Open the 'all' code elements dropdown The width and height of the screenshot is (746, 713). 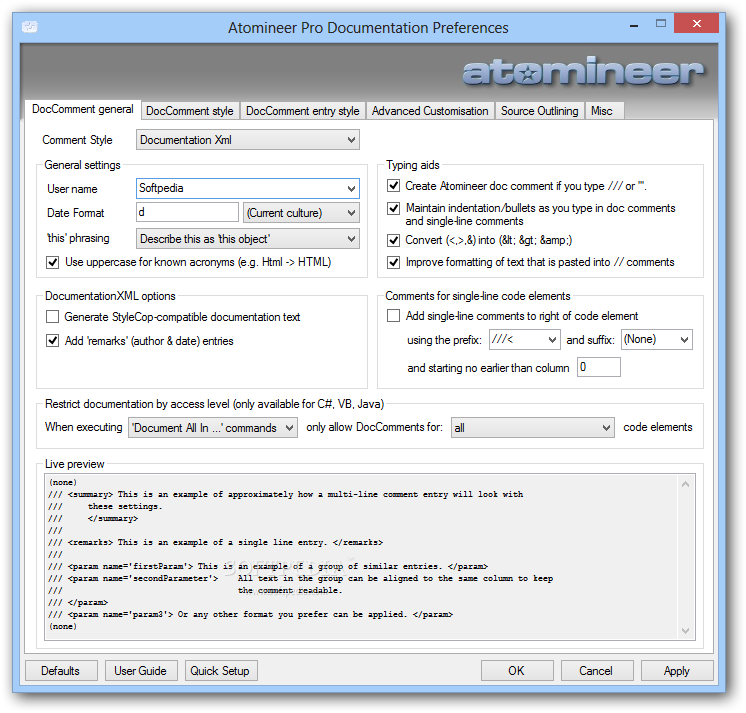[x=532, y=428]
